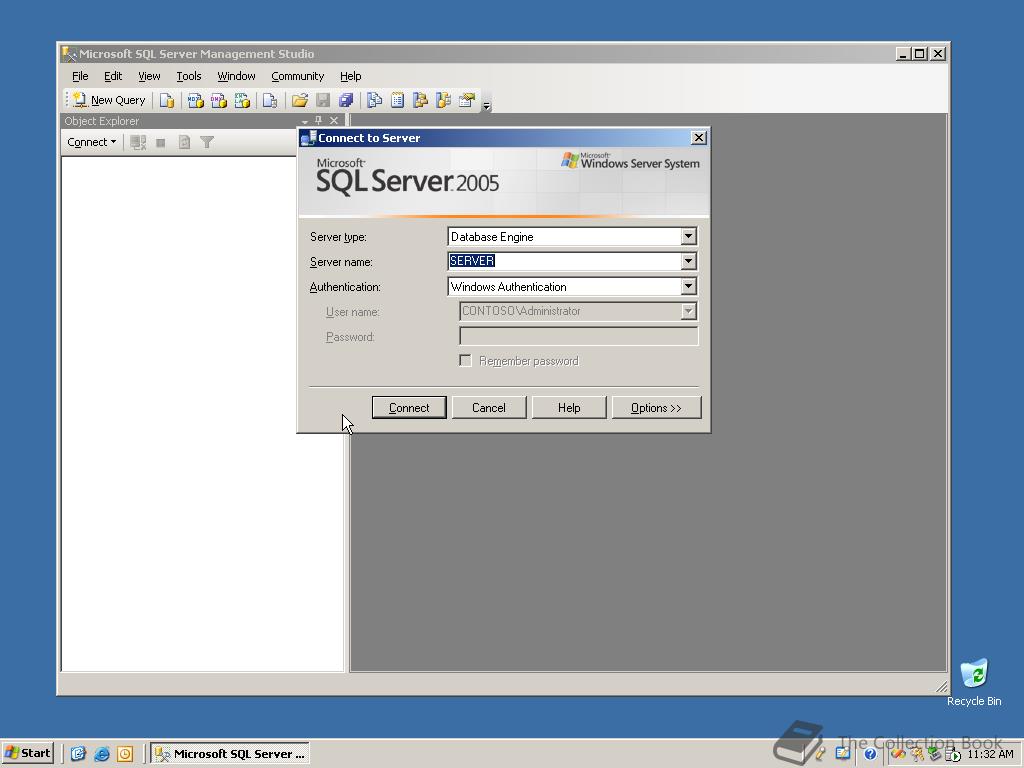Click the Stop icon in Object Explorer
The width and height of the screenshot is (1024, 768).
pyautogui.click(x=161, y=142)
